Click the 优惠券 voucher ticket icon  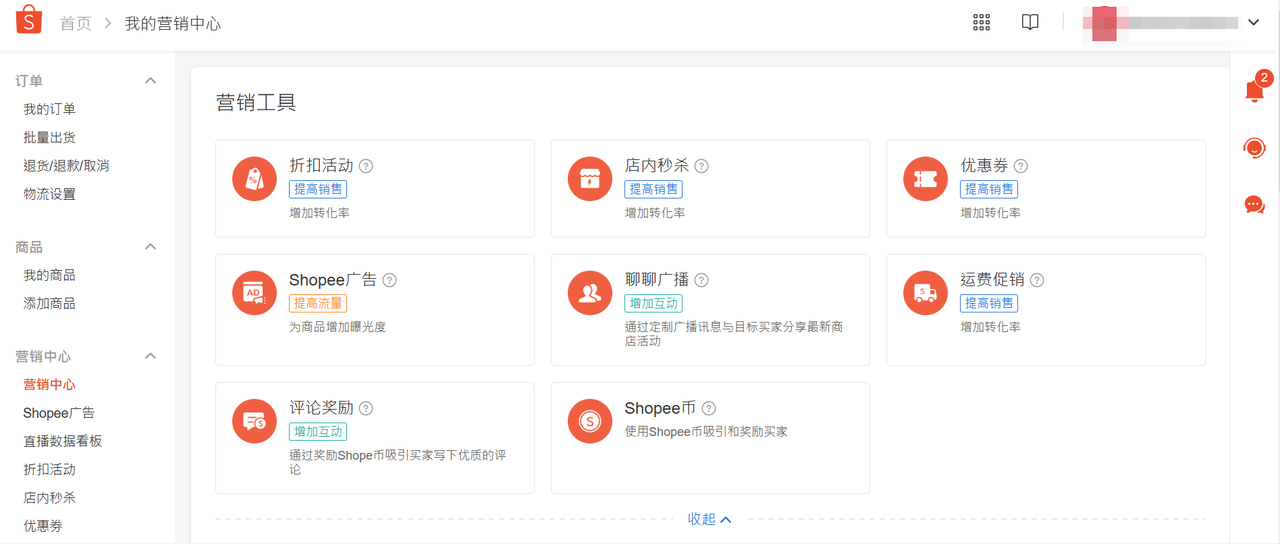926,179
